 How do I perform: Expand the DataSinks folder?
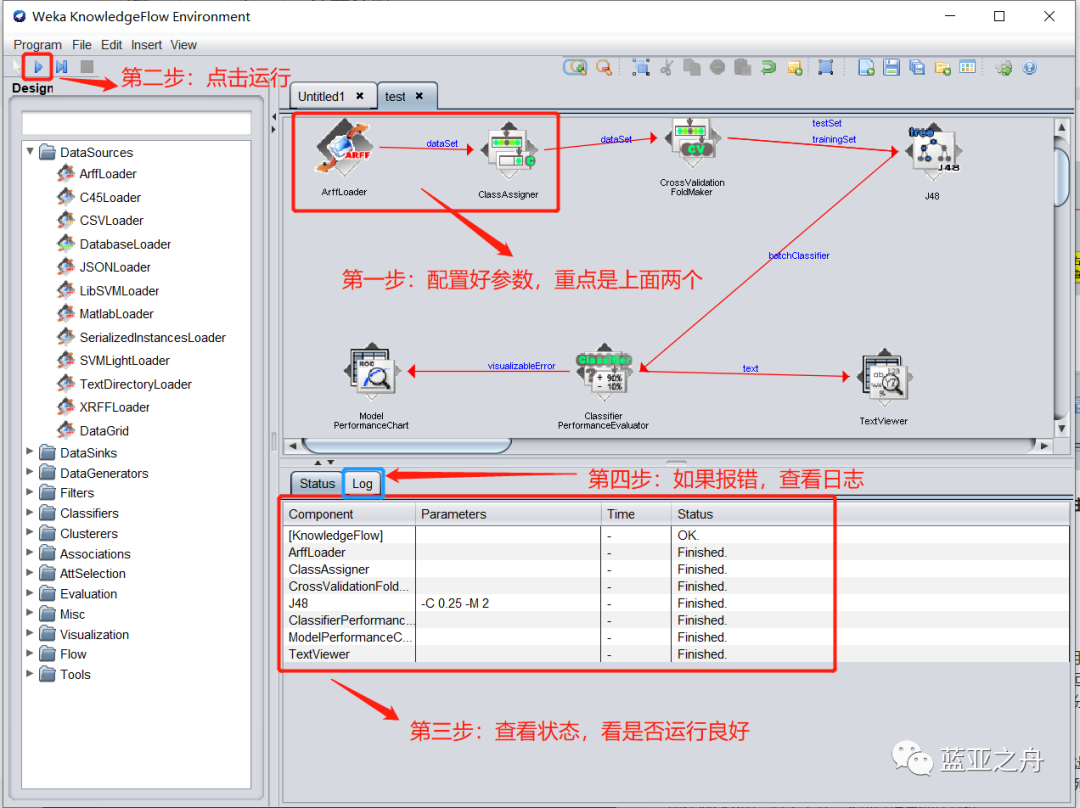[30, 452]
